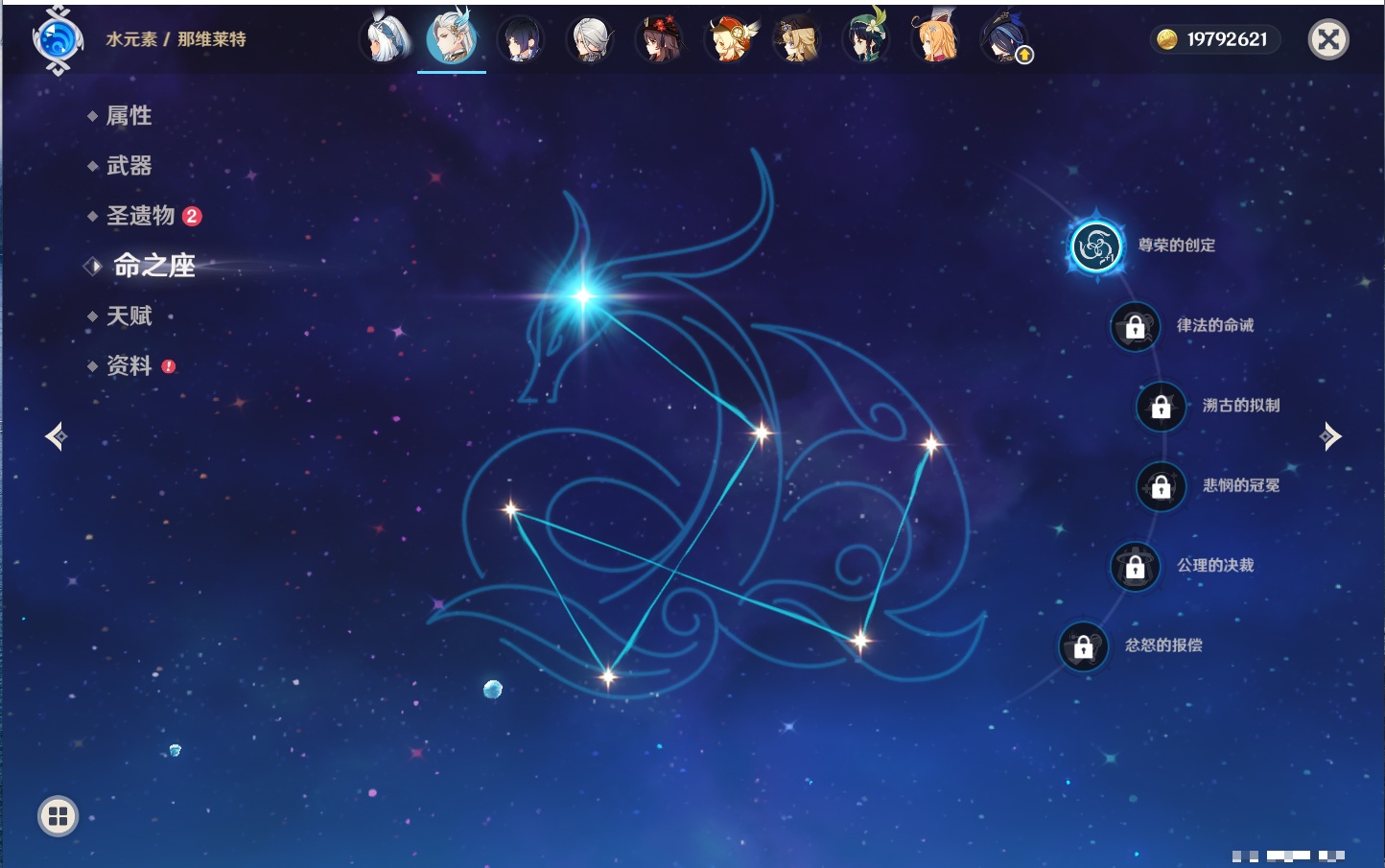The image size is (1385, 868).
Task: Click the locked 忿怒的报偿 constellation icon
Action: pos(1083,646)
